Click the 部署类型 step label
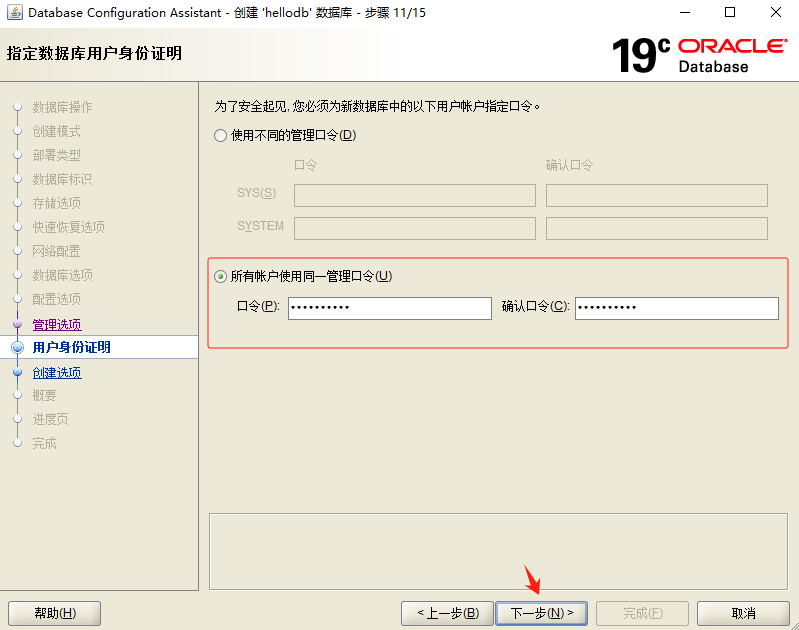 point(57,155)
